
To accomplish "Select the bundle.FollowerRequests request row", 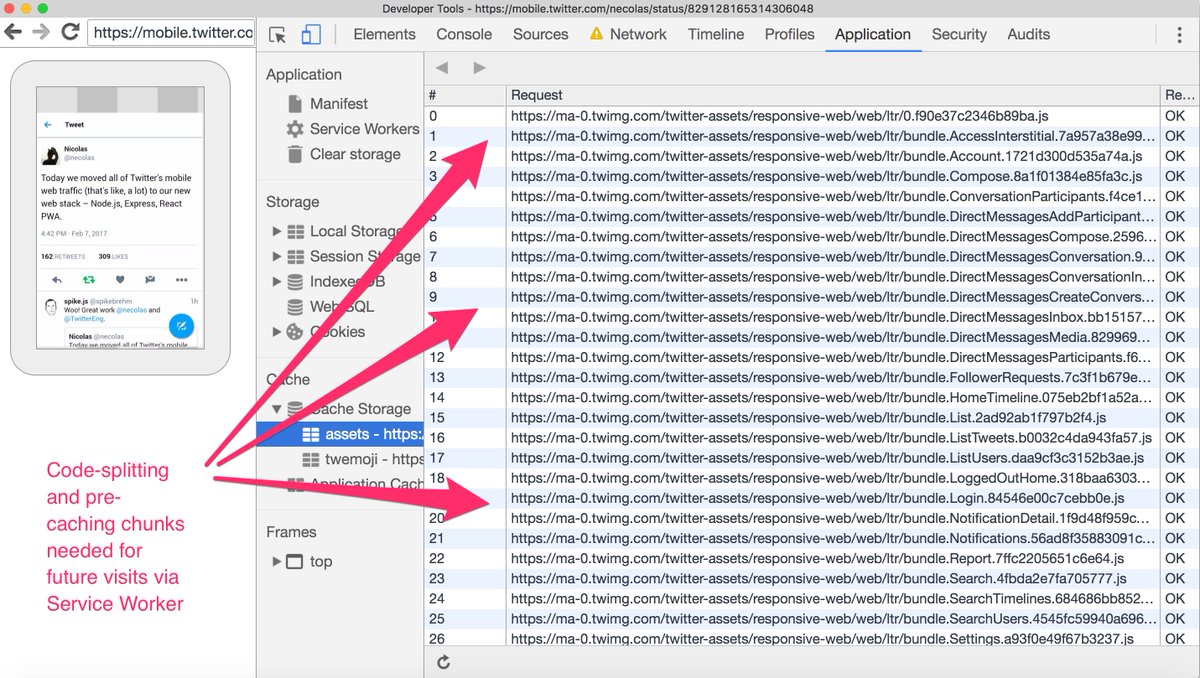I will (812, 377).
